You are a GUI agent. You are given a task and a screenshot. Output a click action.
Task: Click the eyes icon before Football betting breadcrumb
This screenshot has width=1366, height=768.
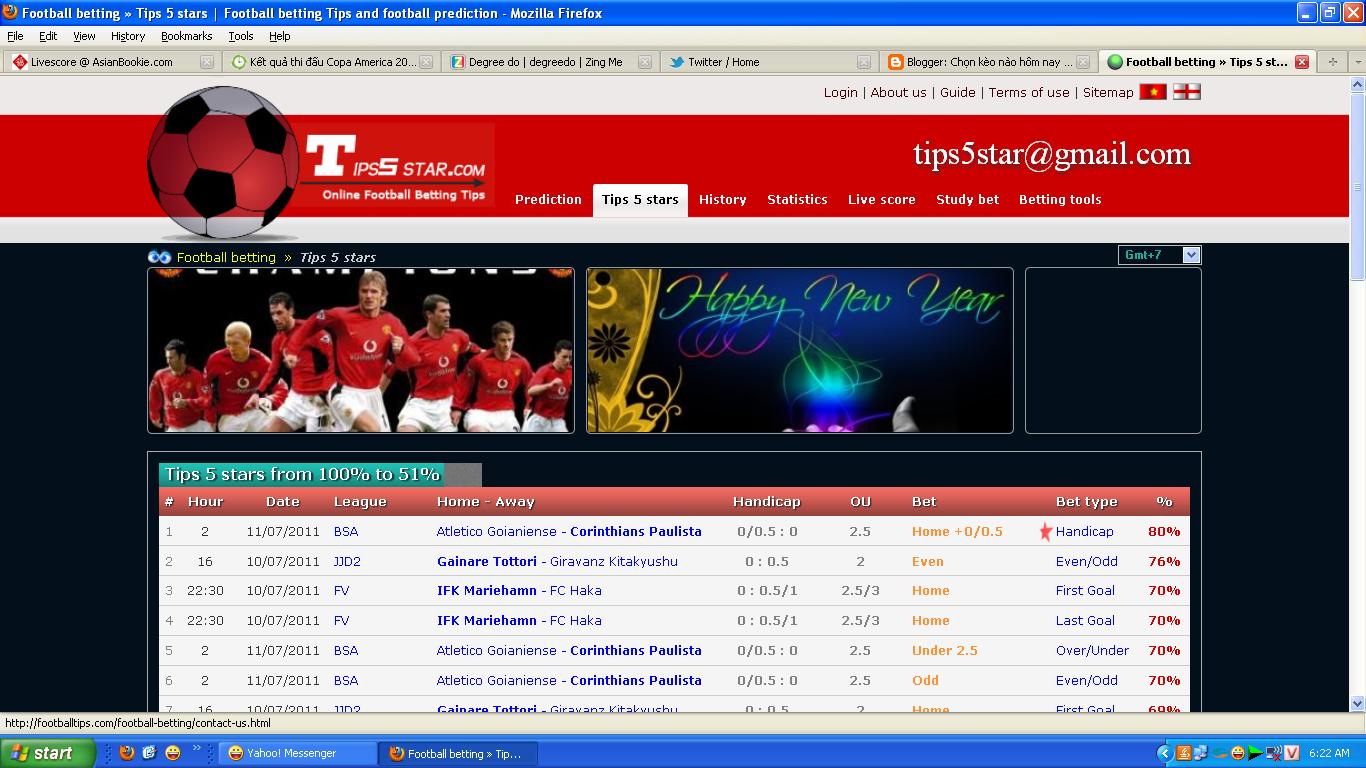(159, 257)
